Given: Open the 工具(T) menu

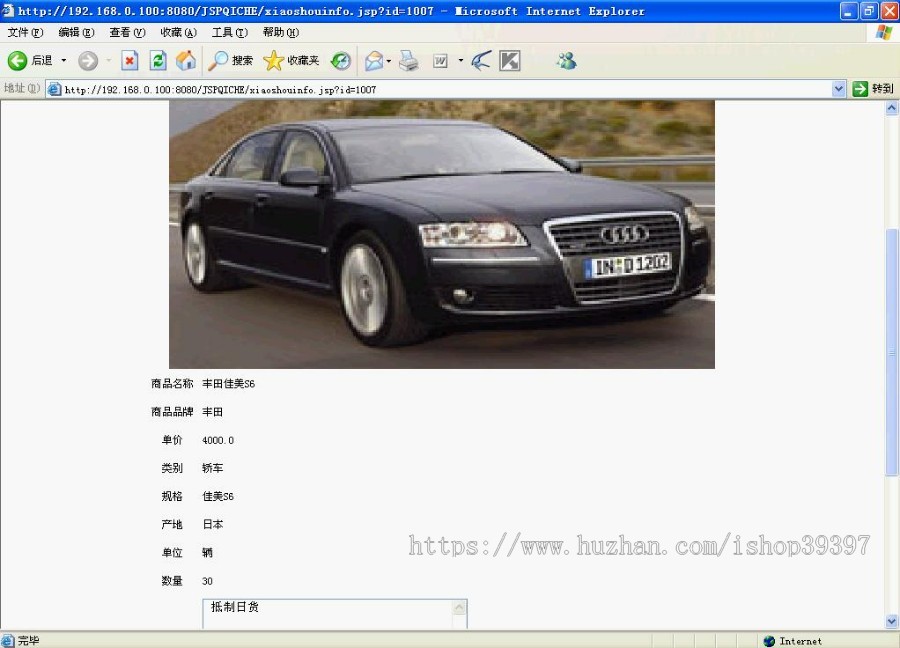Looking at the screenshot, I should 230,32.
